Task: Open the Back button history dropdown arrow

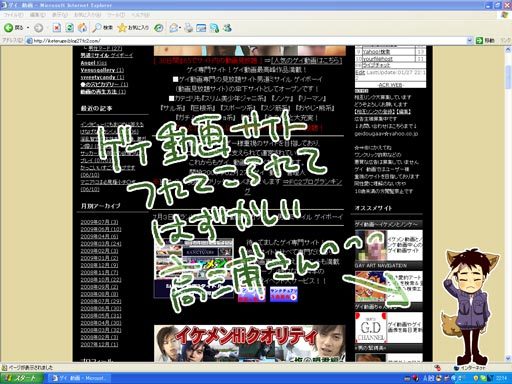Action: coord(28,28)
